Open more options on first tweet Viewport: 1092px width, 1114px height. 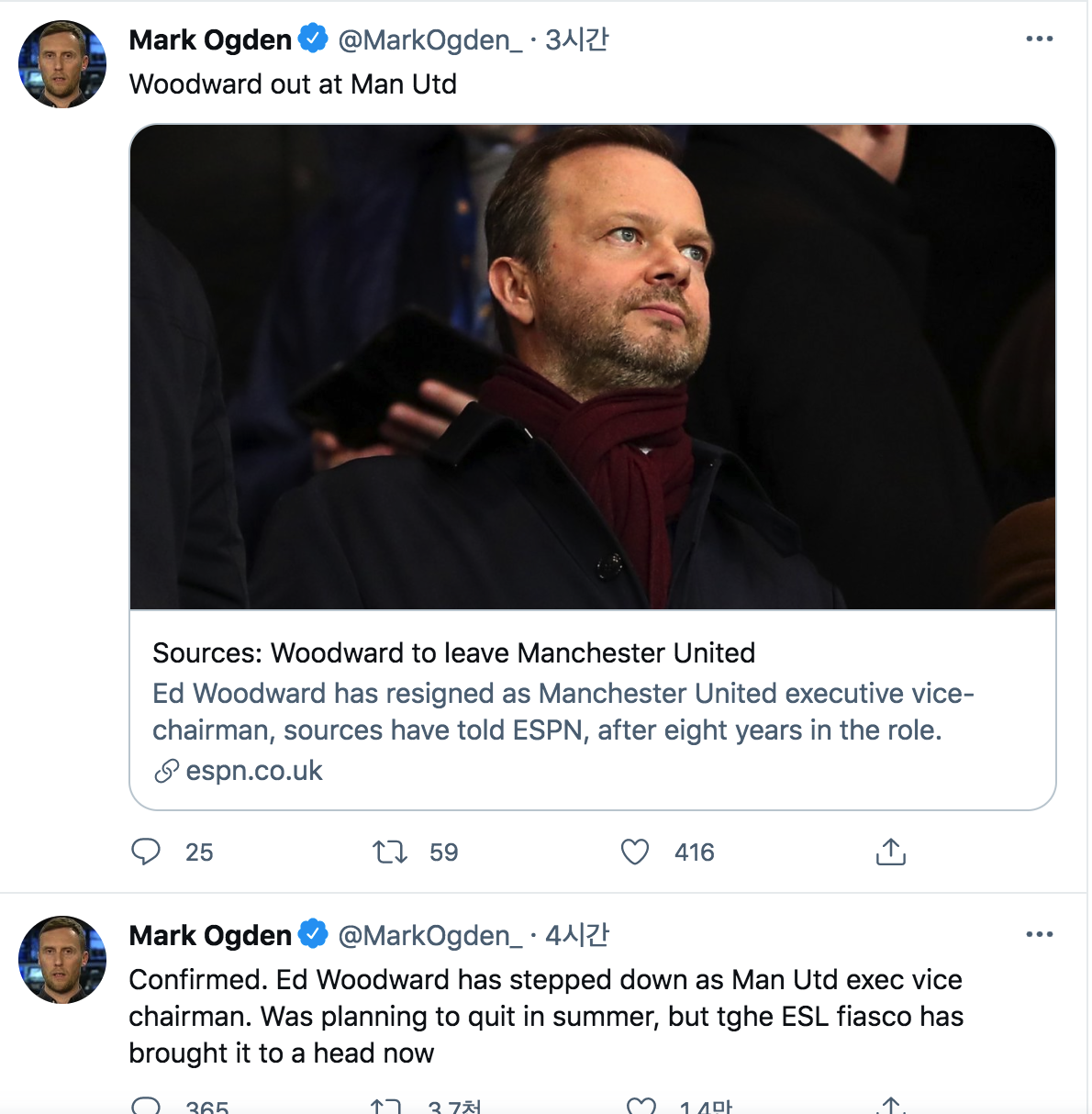coord(1039,39)
